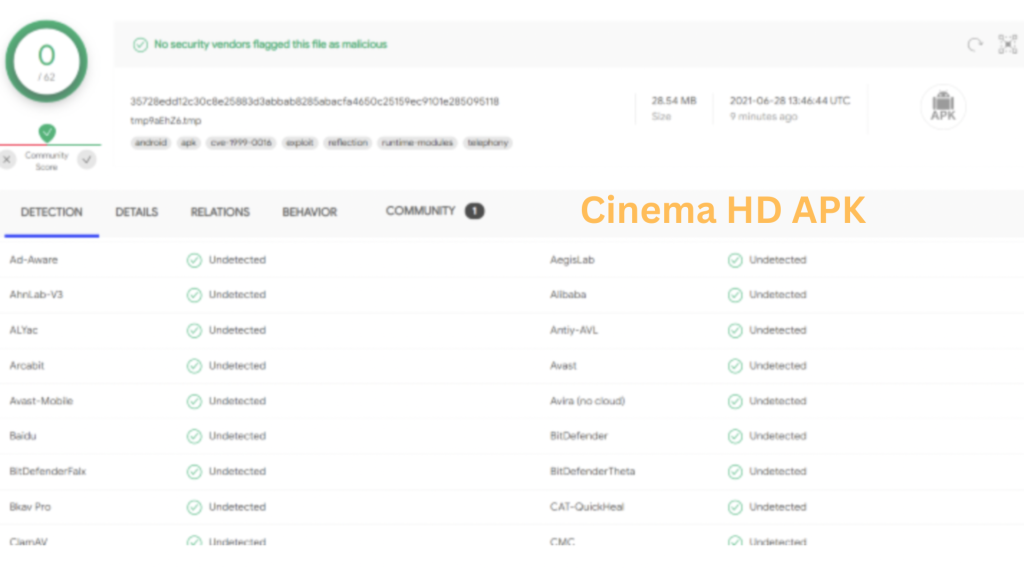Screen dimensions: 1024x576
Task: Switch to the DETECTION tab
Action: (x=52, y=212)
